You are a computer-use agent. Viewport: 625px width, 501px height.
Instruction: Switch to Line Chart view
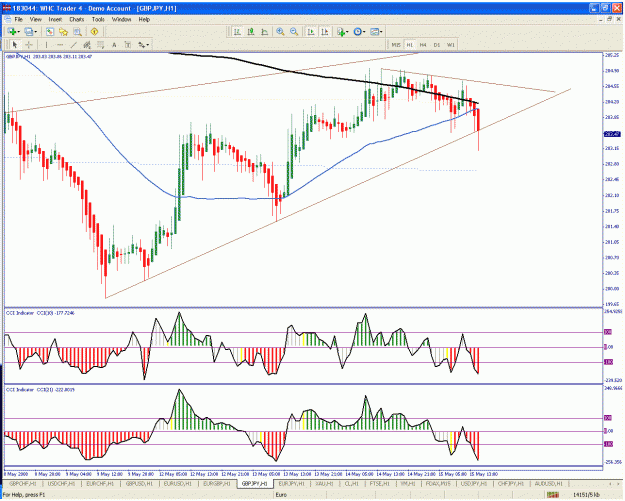[264, 31]
